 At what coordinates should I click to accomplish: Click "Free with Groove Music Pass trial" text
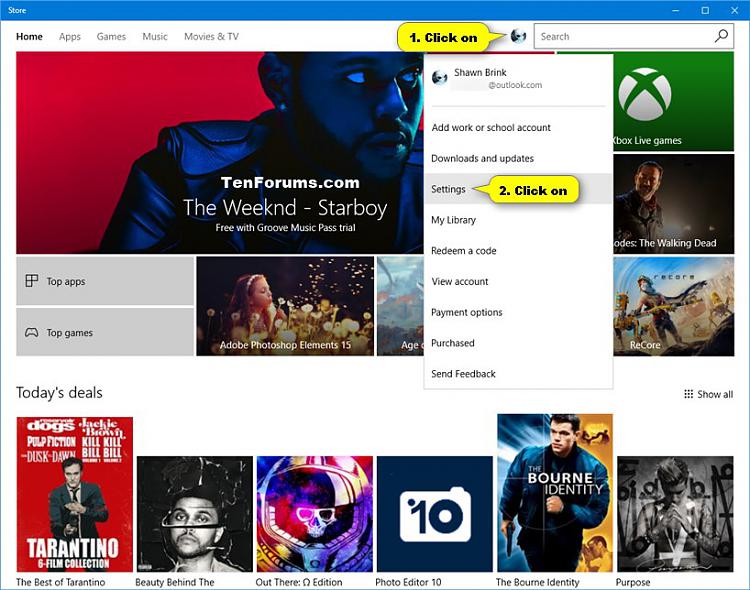285,228
